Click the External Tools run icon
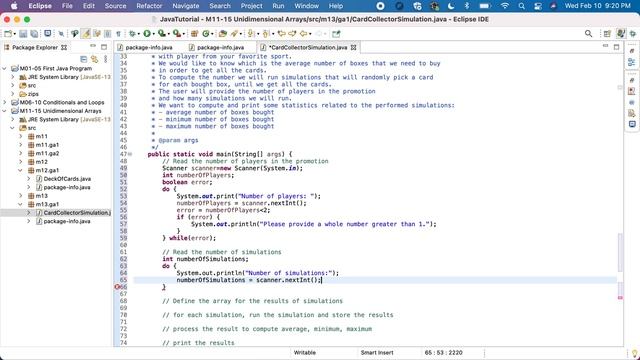 pos(176,34)
